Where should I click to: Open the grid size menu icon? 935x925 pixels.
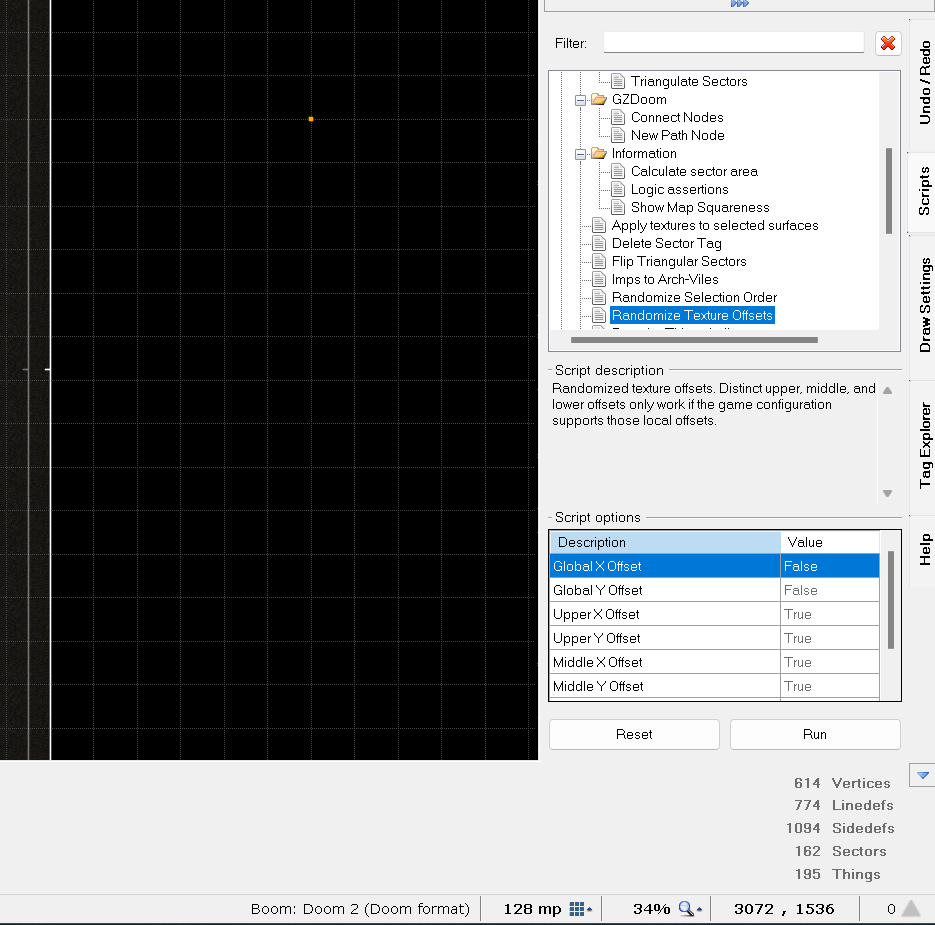[580, 909]
